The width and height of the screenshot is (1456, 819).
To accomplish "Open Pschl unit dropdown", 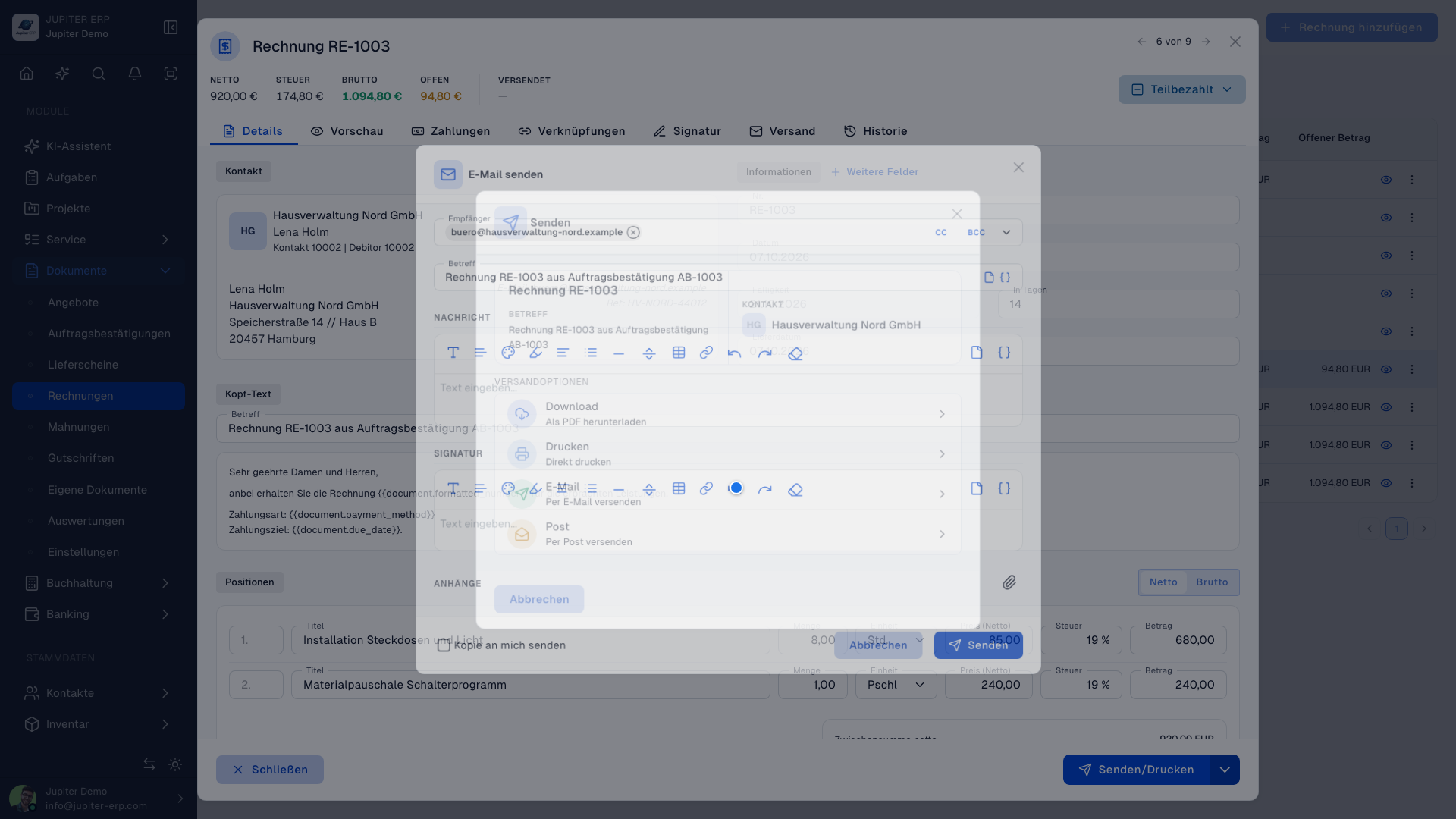I will pos(896,685).
